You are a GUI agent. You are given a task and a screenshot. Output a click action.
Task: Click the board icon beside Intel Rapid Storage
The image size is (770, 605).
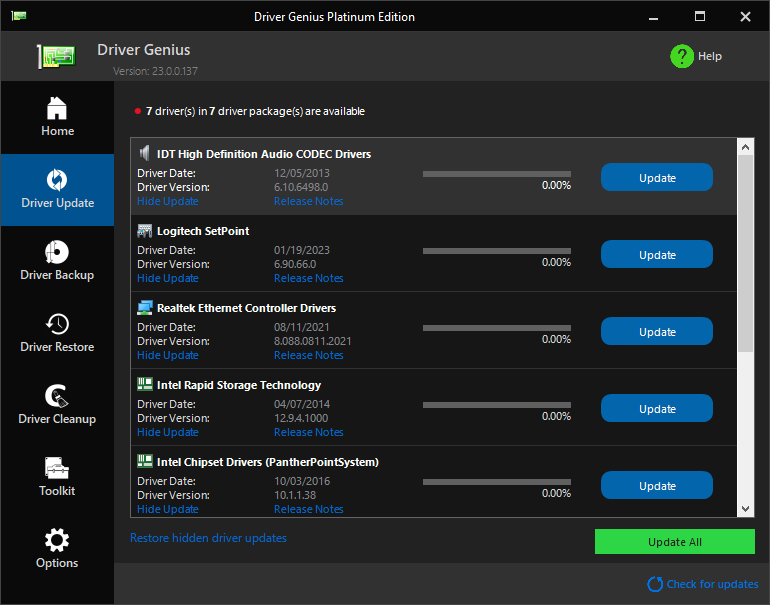pos(144,385)
